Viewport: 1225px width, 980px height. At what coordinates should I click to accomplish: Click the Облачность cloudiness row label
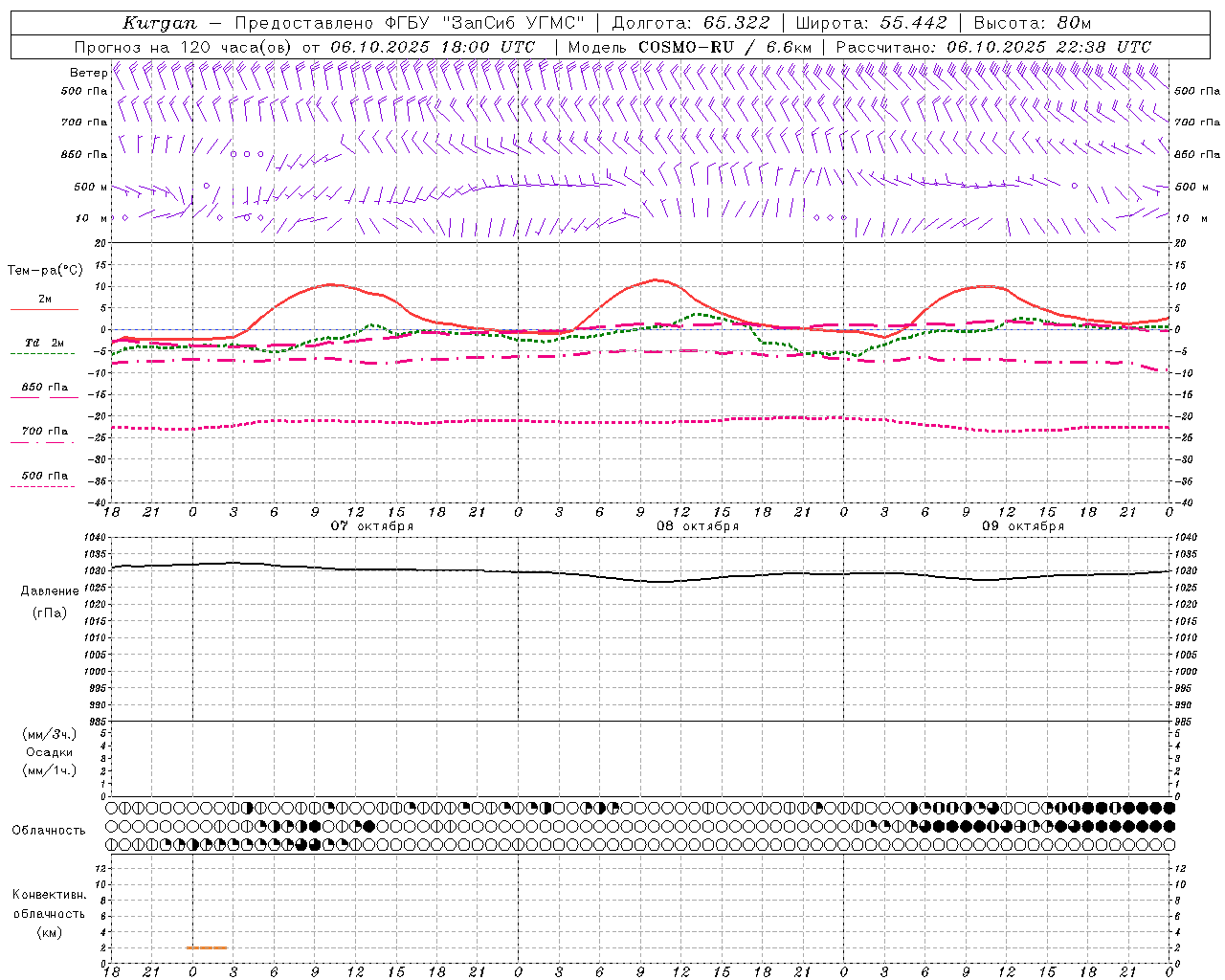pyautogui.click(x=49, y=830)
